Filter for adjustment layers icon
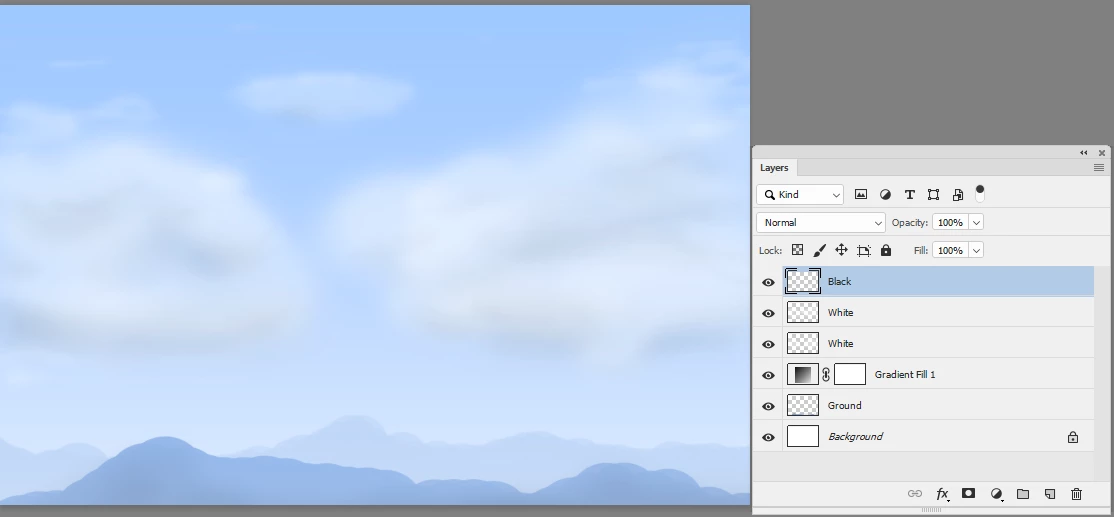Viewport: 1114px width, 517px height. click(x=885, y=195)
